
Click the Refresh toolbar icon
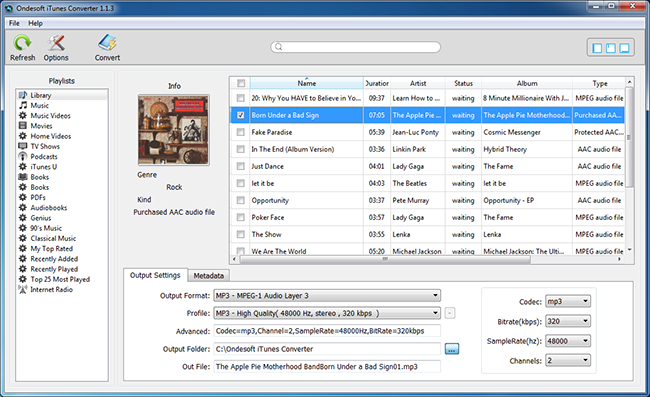22,43
